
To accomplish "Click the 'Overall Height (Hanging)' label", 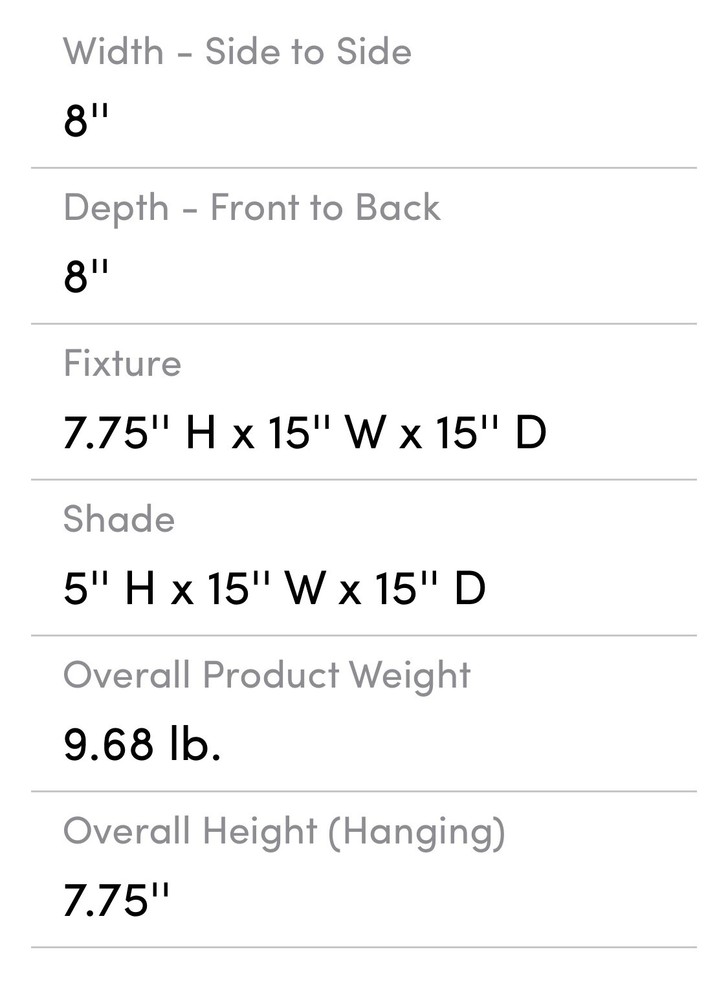I will pos(284,831).
